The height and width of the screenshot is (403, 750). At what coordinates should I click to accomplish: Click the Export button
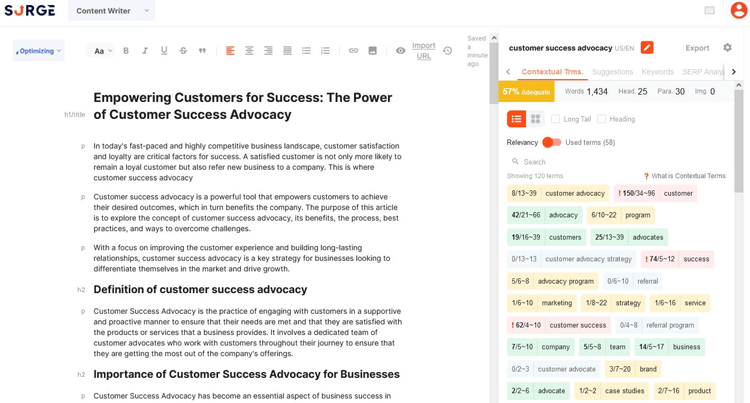click(697, 48)
